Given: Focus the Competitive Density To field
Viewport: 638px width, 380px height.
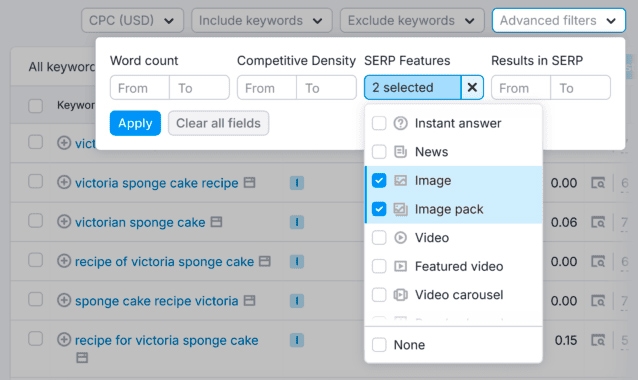Looking at the screenshot, I should pyautogui.click(x=327, y=87).
